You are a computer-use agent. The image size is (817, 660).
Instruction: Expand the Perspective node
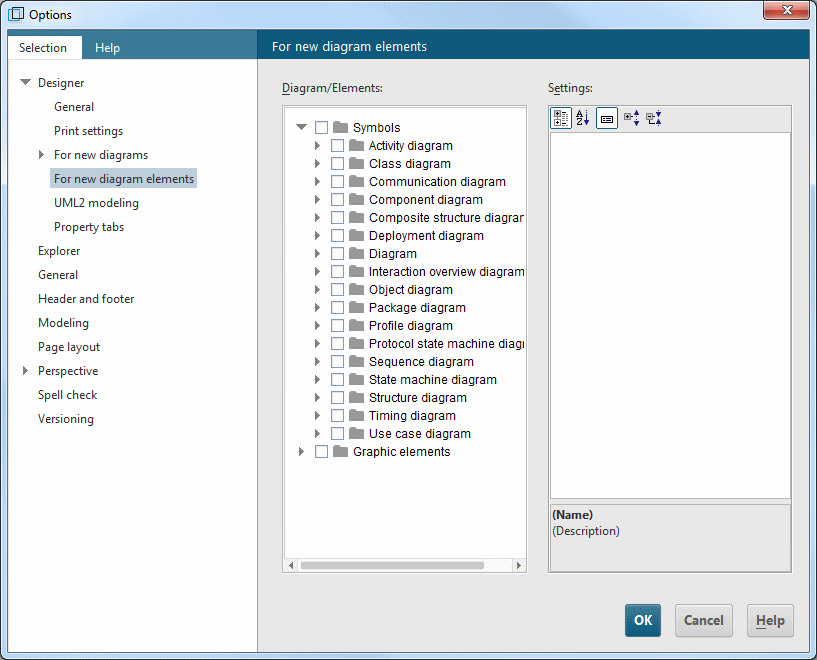(25, 370)
